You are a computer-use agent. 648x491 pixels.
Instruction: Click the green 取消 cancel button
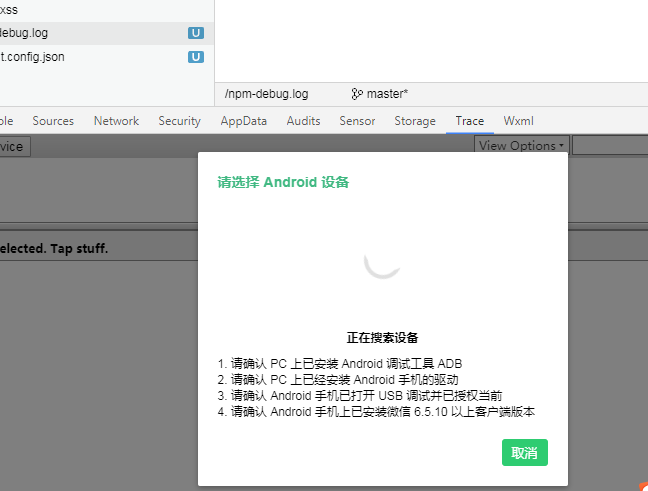(525, 453)
